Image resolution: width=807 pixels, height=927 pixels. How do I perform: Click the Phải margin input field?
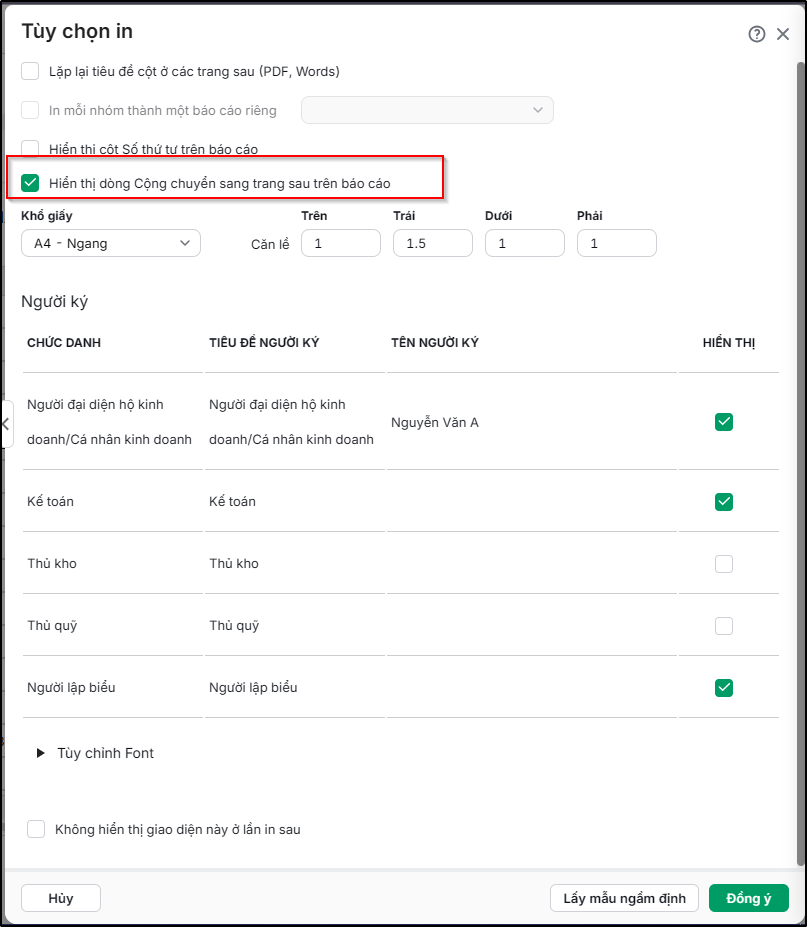(x=617, y=243)
